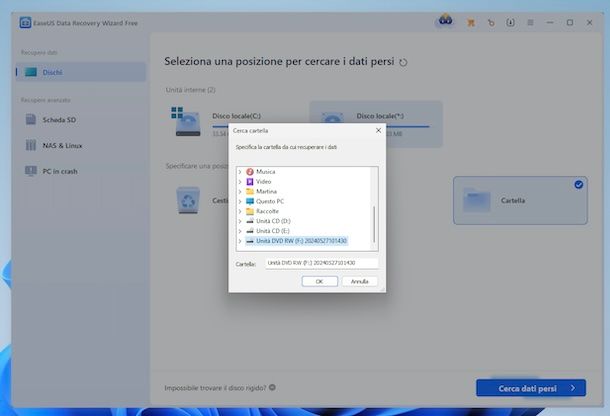Select 'Unità CD (E:)' in the folder tree

[273, 231]
